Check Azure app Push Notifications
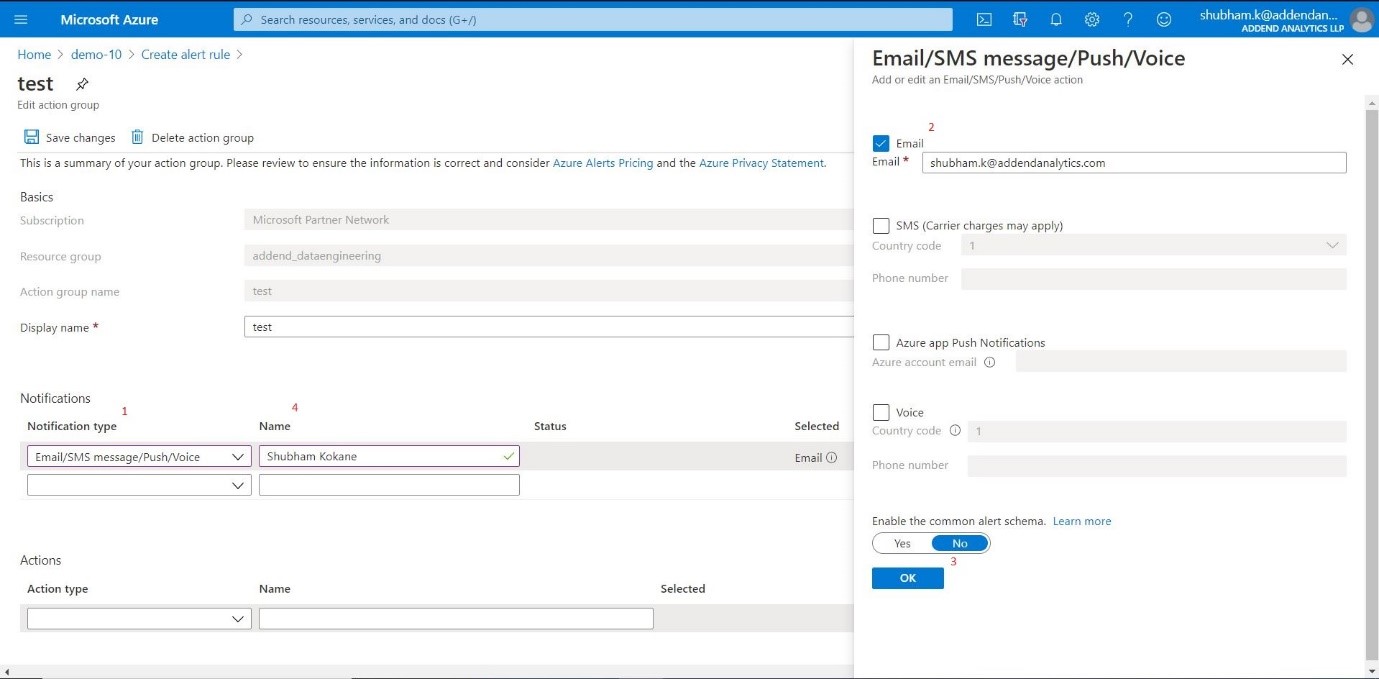1379x679 pixels. (881, 342)
